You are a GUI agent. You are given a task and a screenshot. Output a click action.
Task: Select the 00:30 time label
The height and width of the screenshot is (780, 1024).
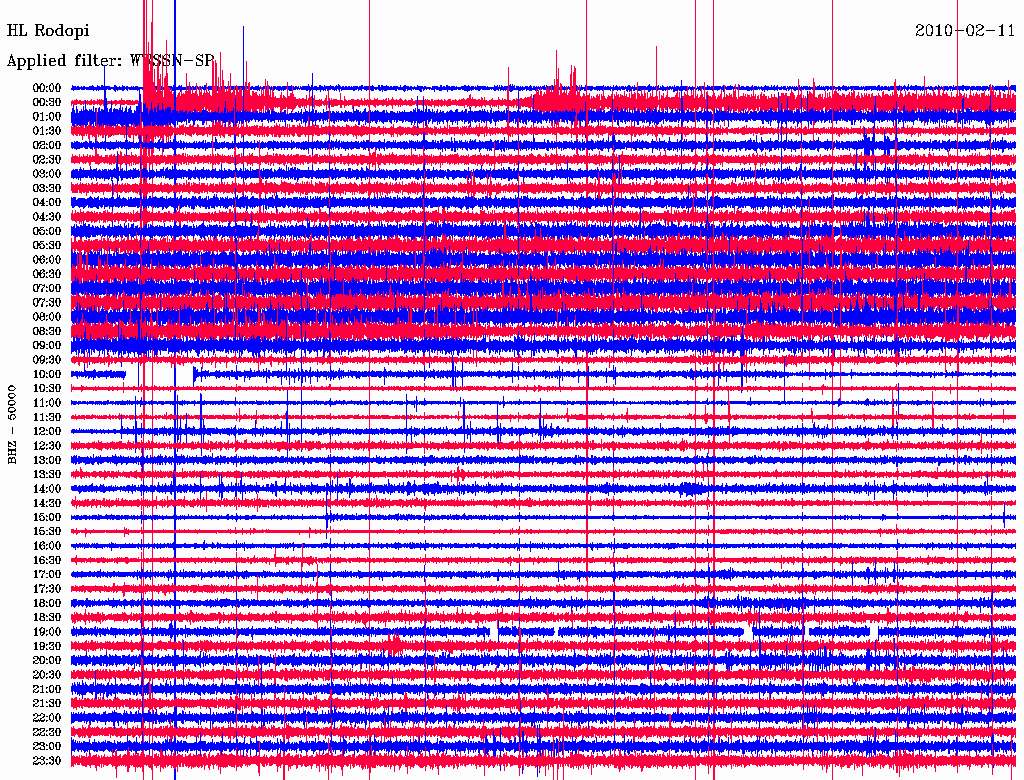47,103
